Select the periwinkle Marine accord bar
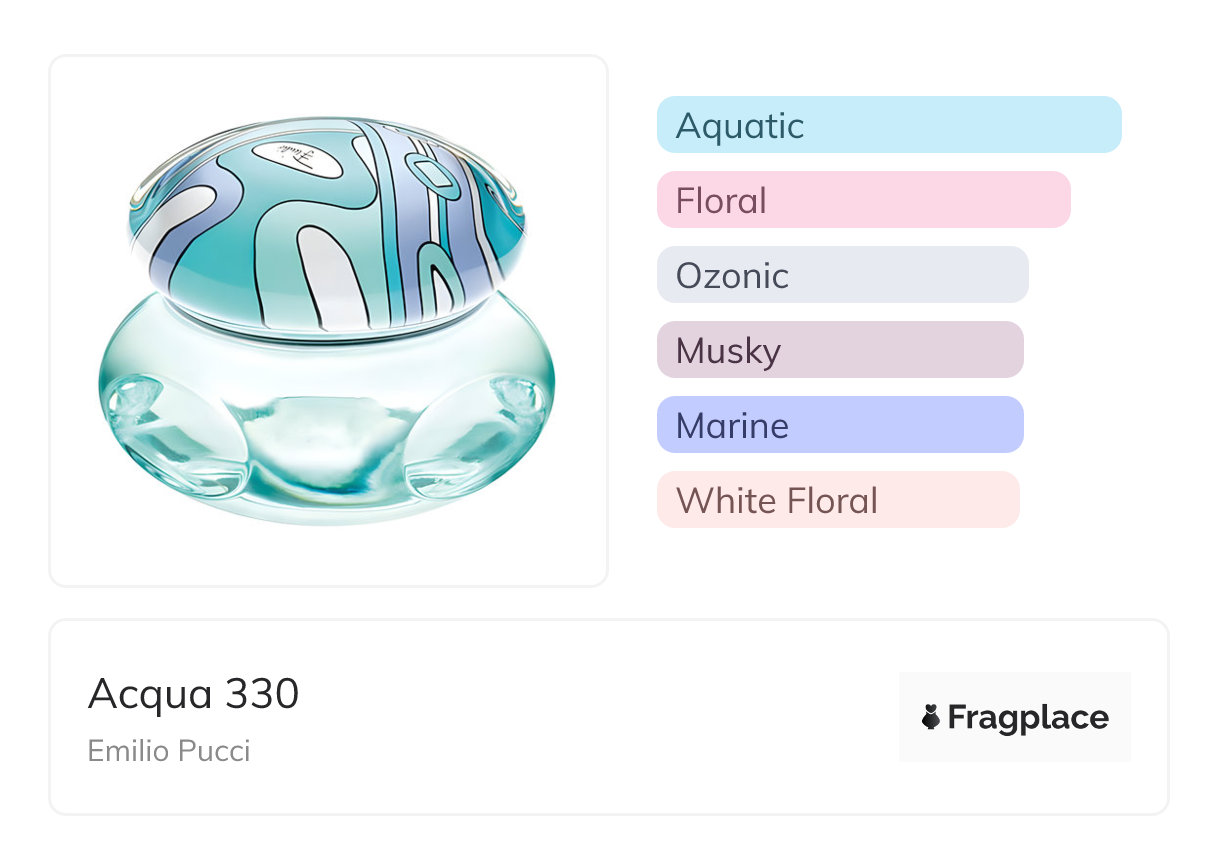This screenshot has width=1218, height=864. [x=840, y=425]
